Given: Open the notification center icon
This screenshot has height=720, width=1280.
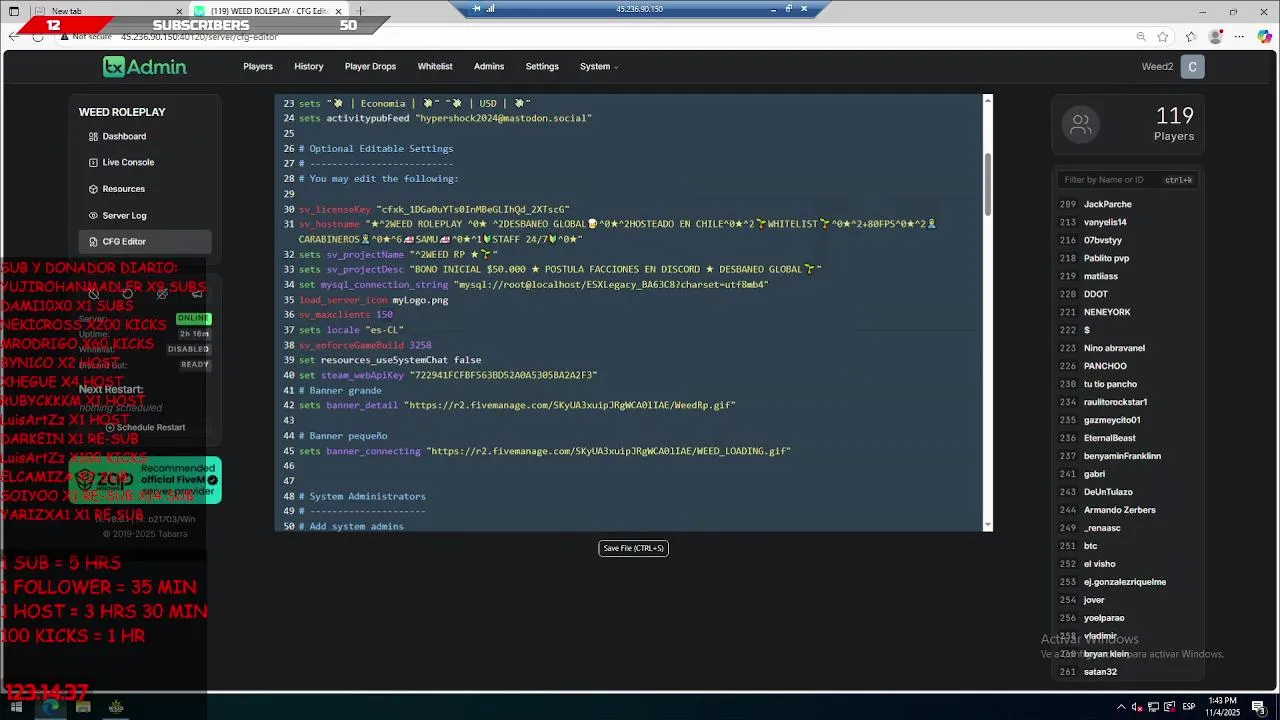Looking at the screenshot, I should click(x=1261, y=707).
